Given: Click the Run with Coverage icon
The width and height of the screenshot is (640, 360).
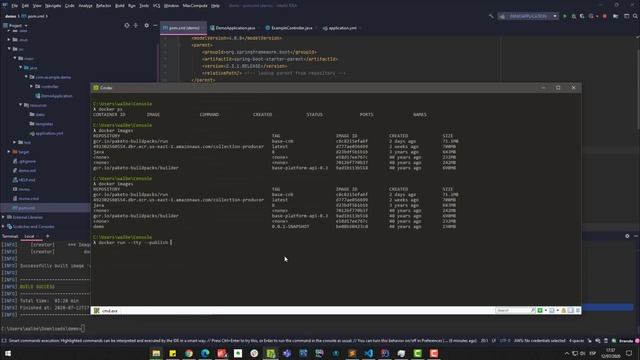Looking at the screenshot, I should [582, 16].
